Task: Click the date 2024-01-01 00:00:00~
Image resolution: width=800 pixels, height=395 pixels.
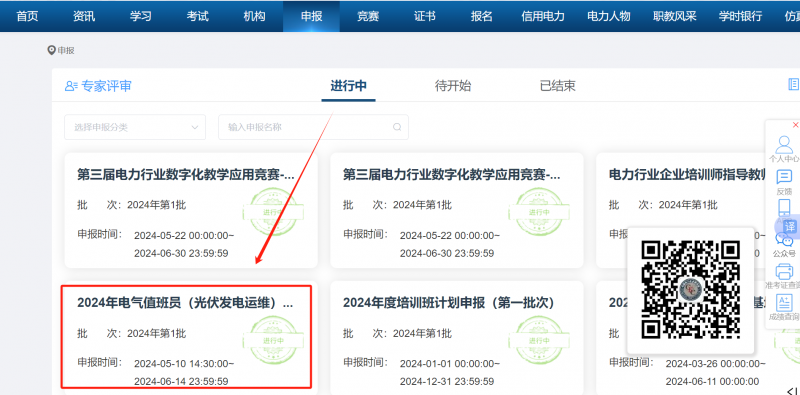Action: pyautogui.click(x=450, y=364)
